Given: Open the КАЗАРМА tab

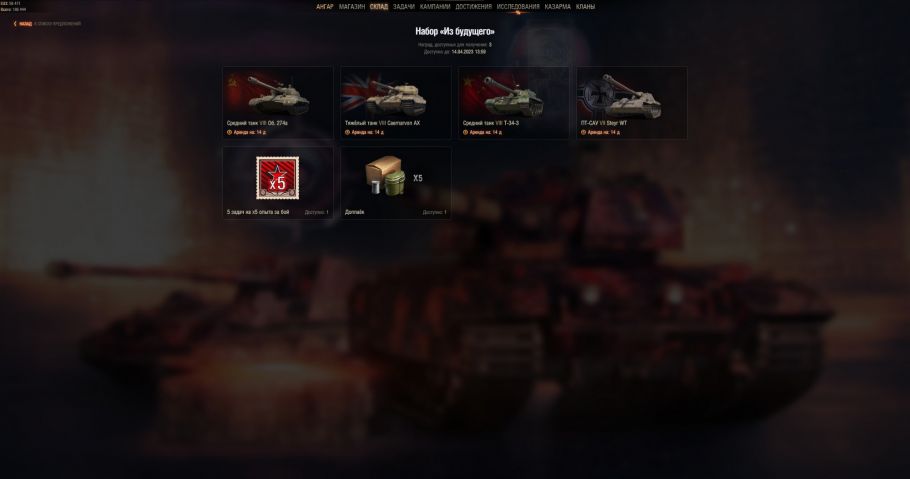Looking at the screenshot, I should tap(558, 7).
